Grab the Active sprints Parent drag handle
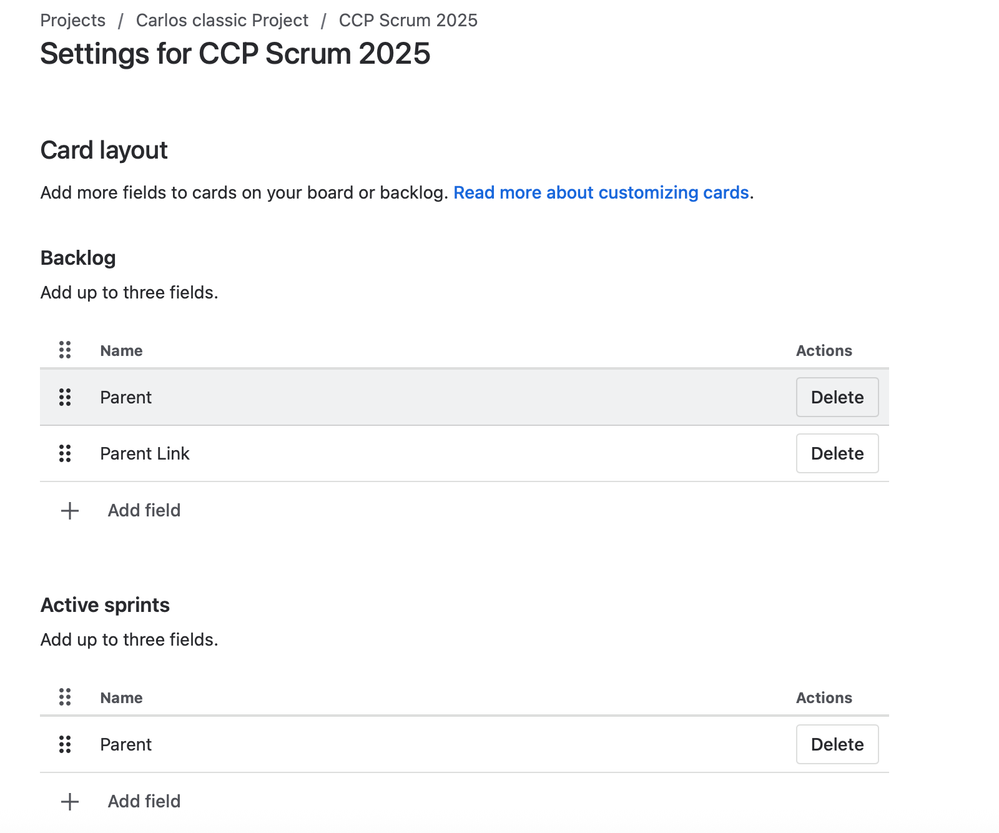Image resolution: width=999 pixels, height=833 pixels. click(65, 744)
